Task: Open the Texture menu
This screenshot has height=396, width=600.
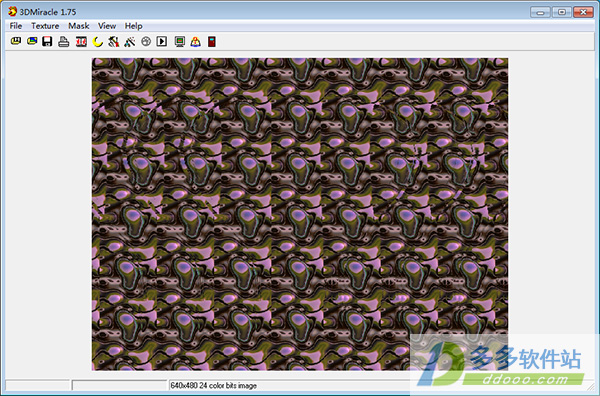Action: 45,26
